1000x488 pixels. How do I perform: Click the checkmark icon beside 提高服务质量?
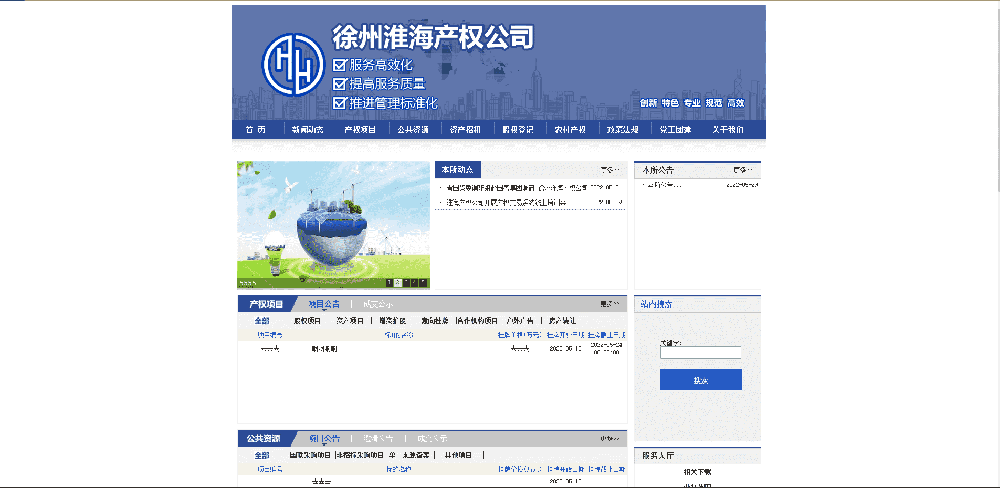[339, 84]
